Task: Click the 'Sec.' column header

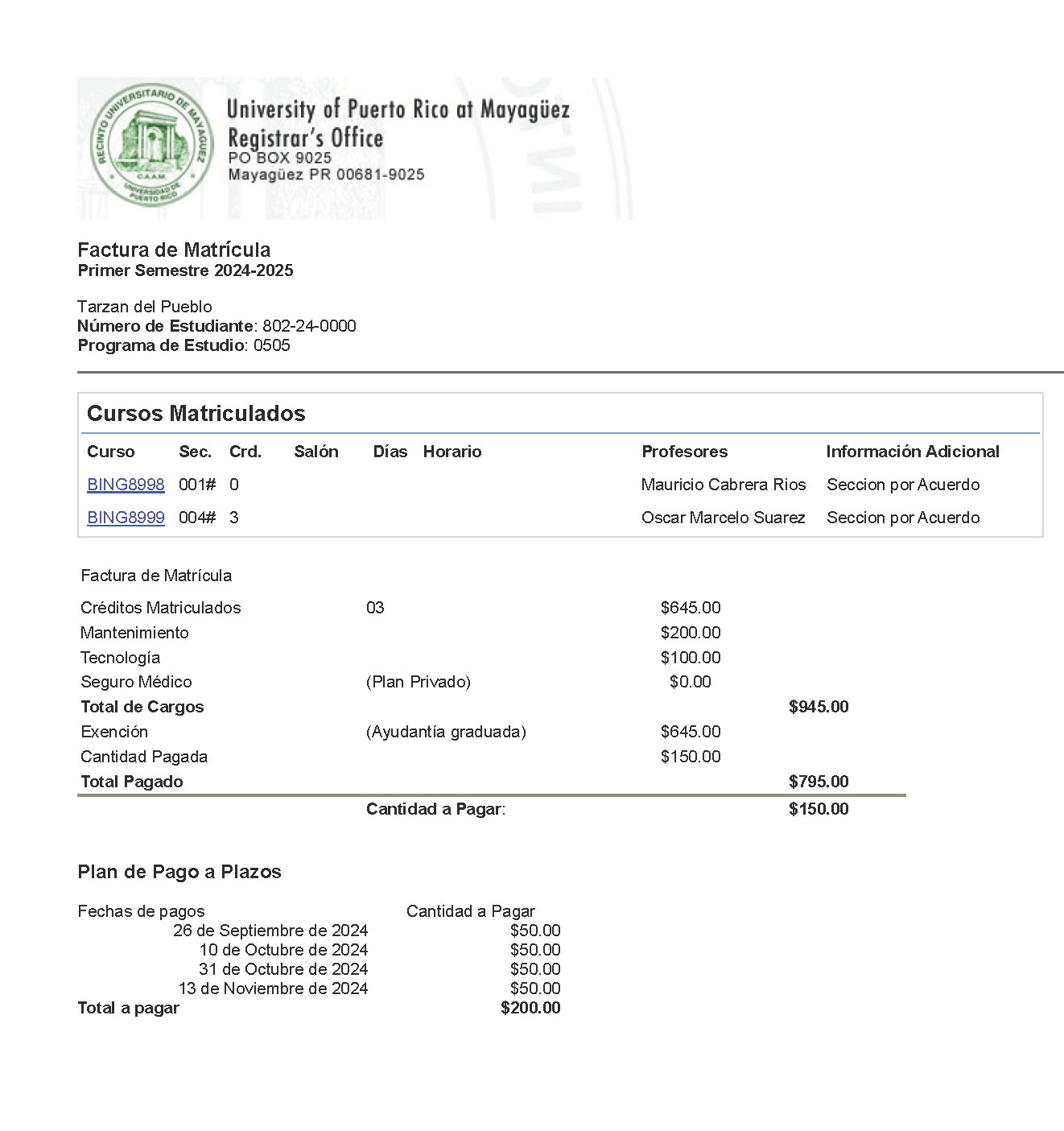Action: tap(196, 452)
